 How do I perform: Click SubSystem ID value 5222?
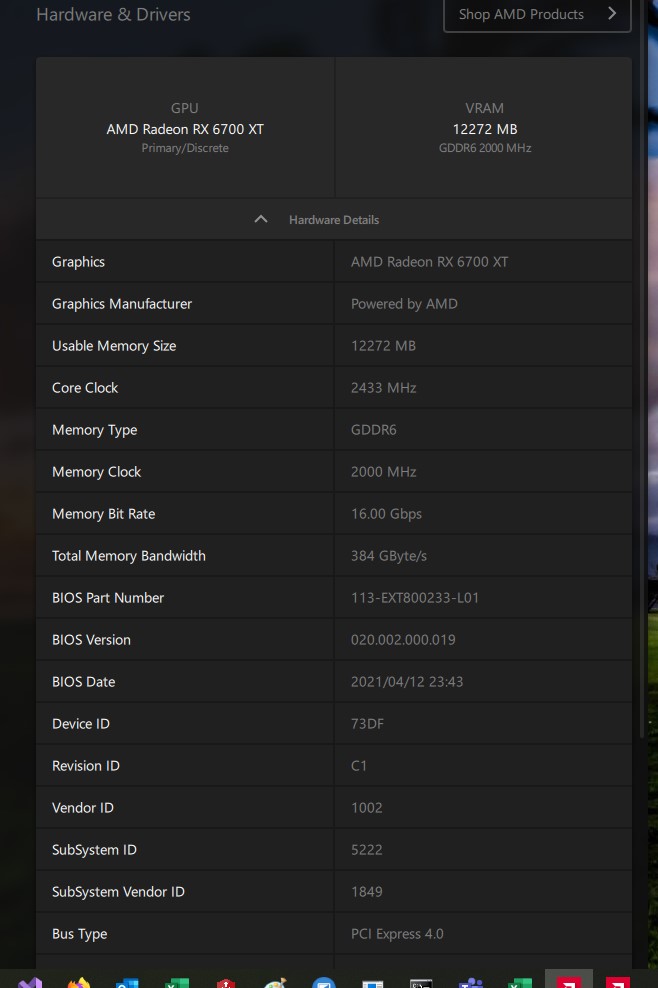click(x=367, y=850)
